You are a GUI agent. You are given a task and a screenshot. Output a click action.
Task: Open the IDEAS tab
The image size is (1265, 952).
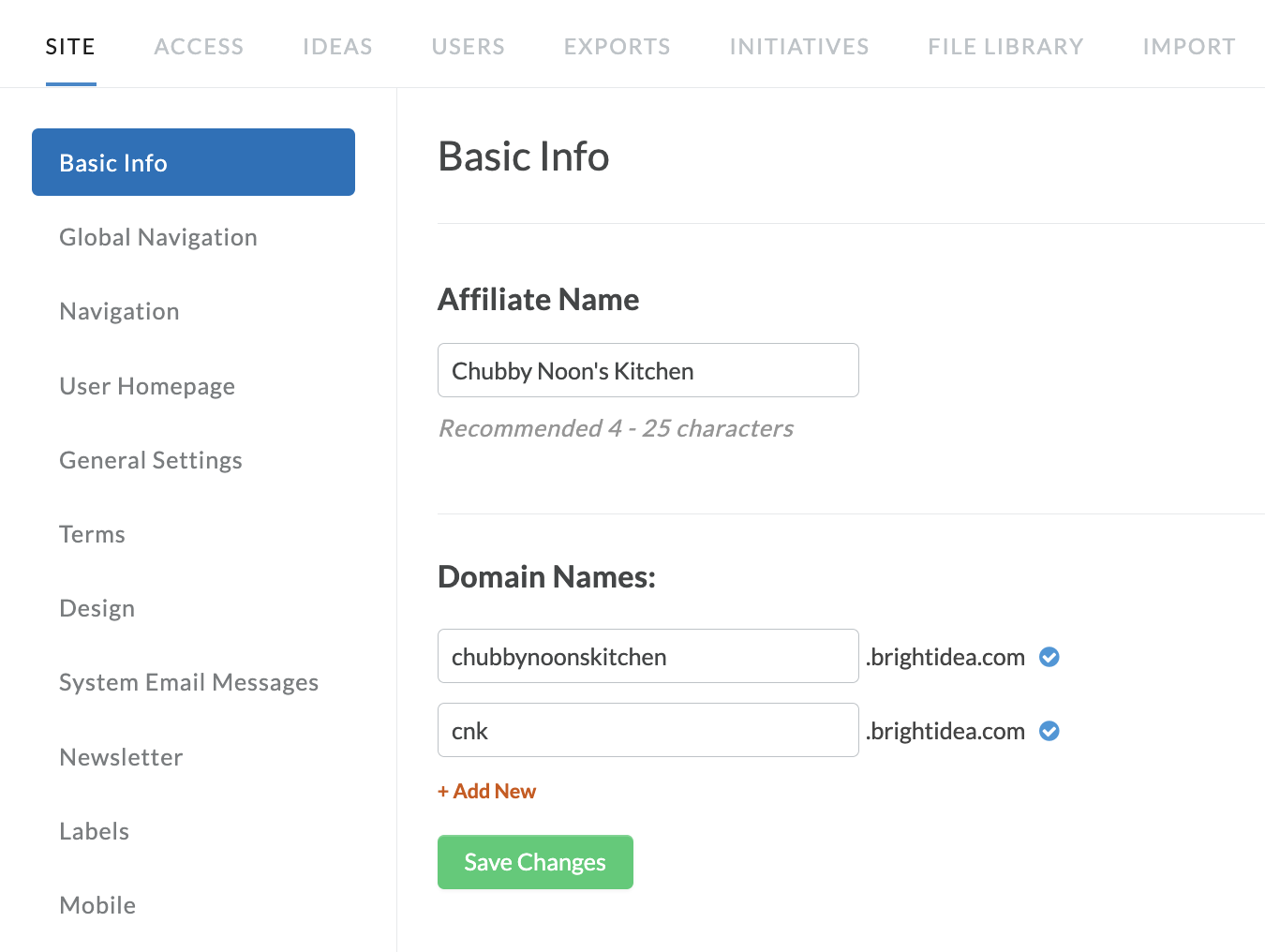(337, 47)
